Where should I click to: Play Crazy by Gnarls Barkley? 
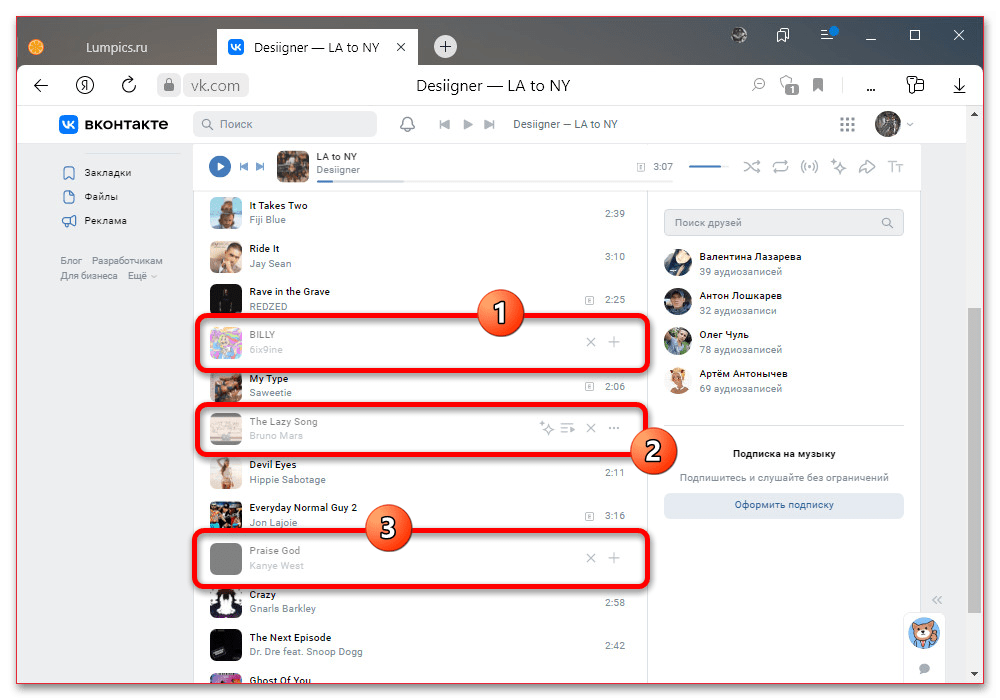(419, 602)
